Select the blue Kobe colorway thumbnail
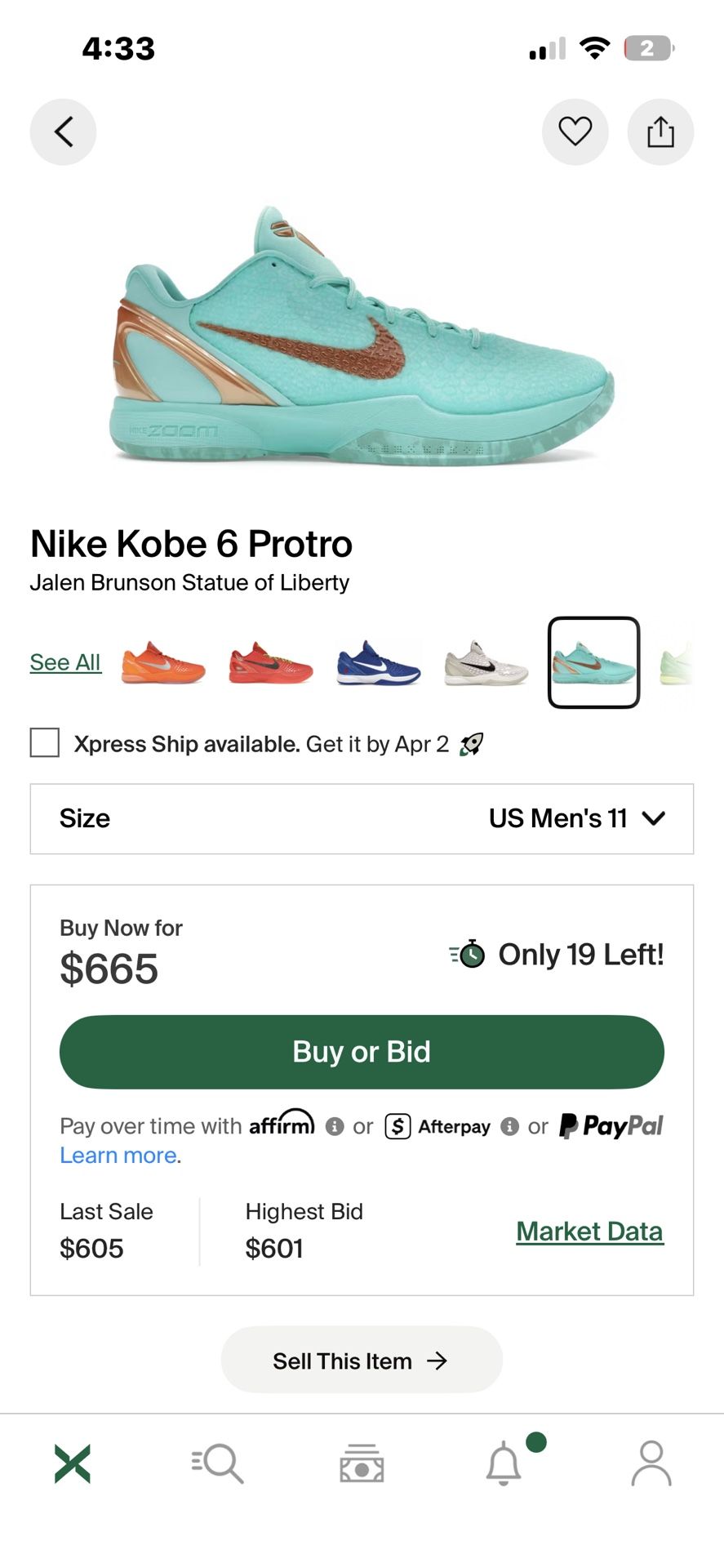724x1568 pixels. point(379,662)
